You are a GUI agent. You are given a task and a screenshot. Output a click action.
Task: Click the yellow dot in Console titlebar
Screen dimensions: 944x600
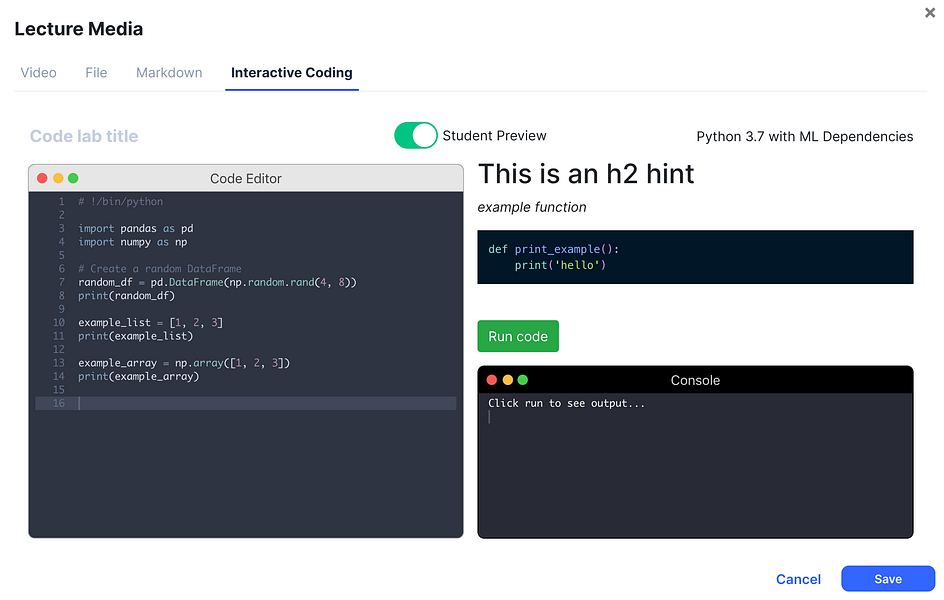point(508,380)
